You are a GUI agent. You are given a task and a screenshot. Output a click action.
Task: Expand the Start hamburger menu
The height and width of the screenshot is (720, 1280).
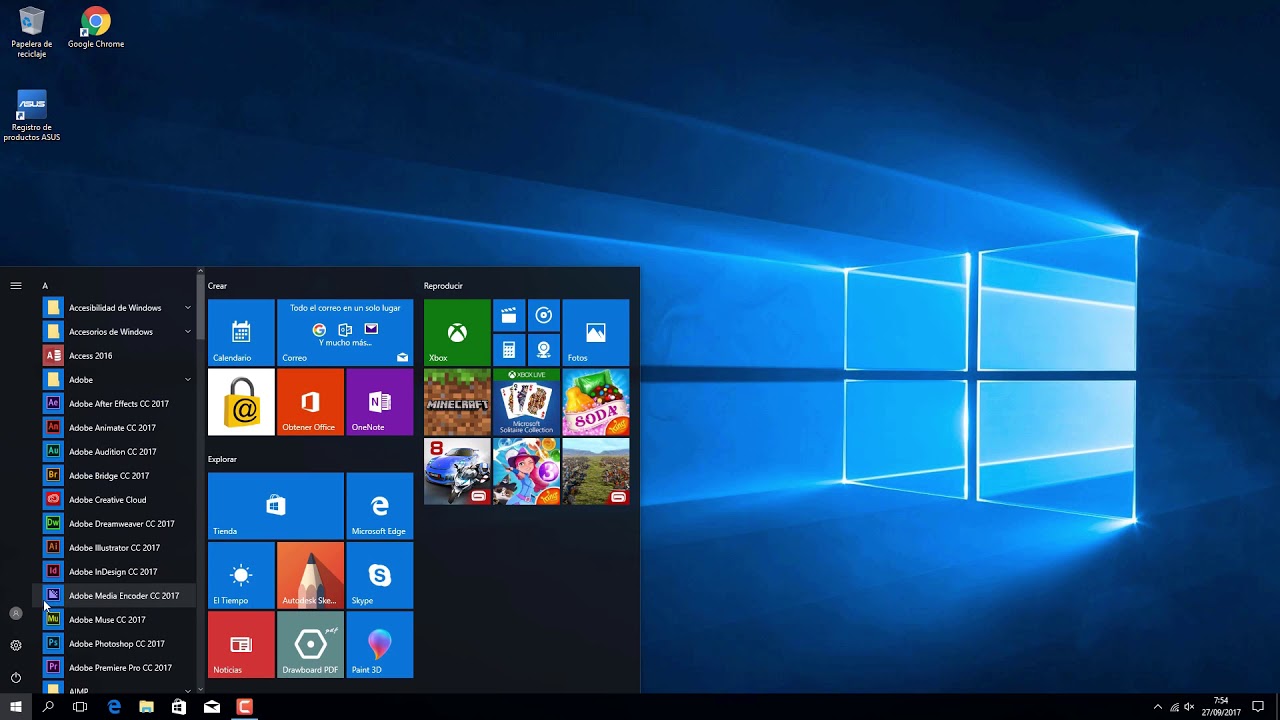(x=16, y=286)
